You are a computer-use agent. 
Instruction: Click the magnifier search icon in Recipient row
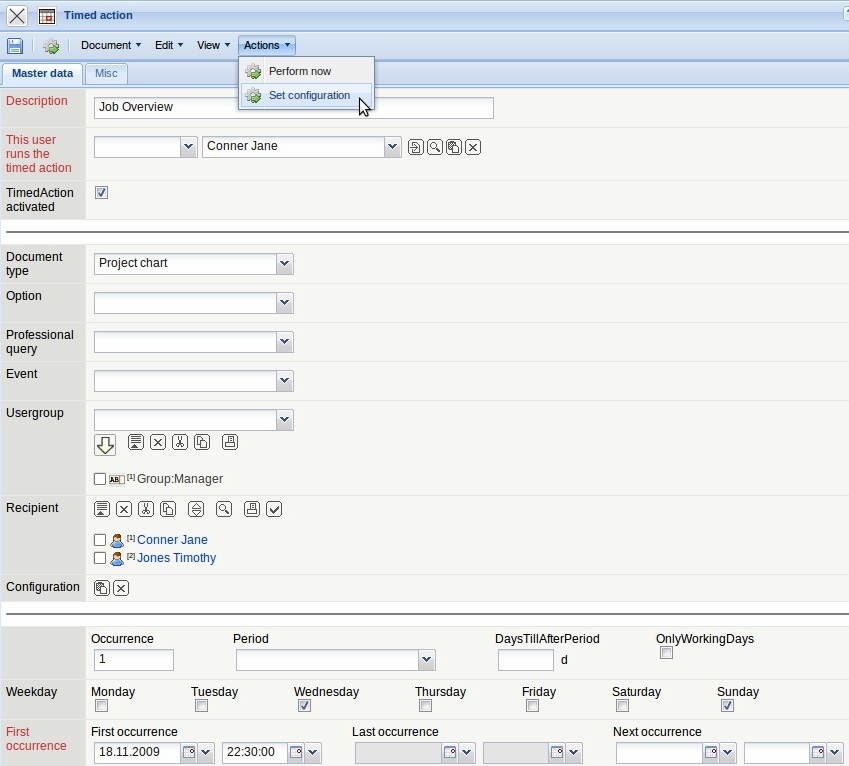(224, 509)
